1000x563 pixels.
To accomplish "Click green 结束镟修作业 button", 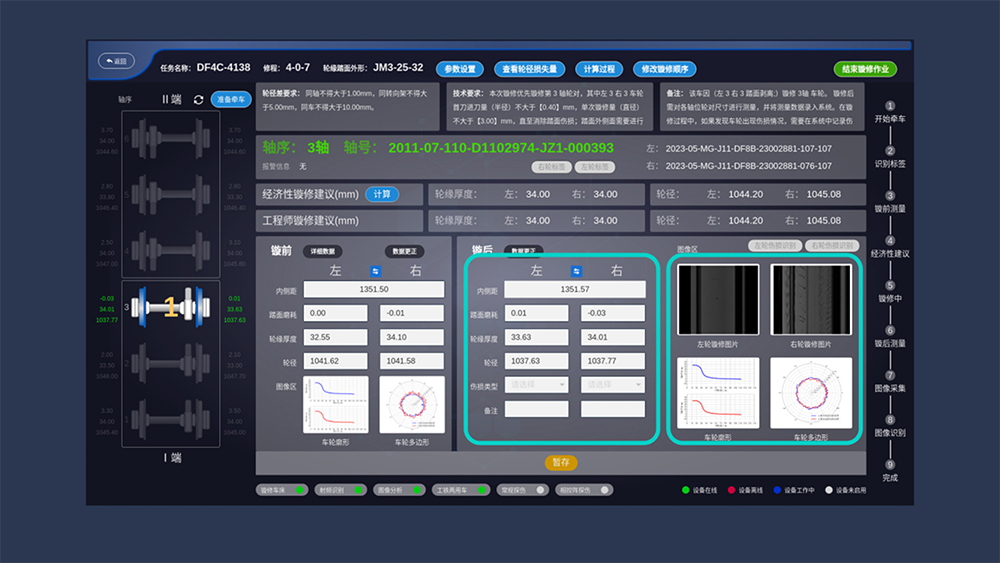I will pyautogui.click(x=865, y=69).
